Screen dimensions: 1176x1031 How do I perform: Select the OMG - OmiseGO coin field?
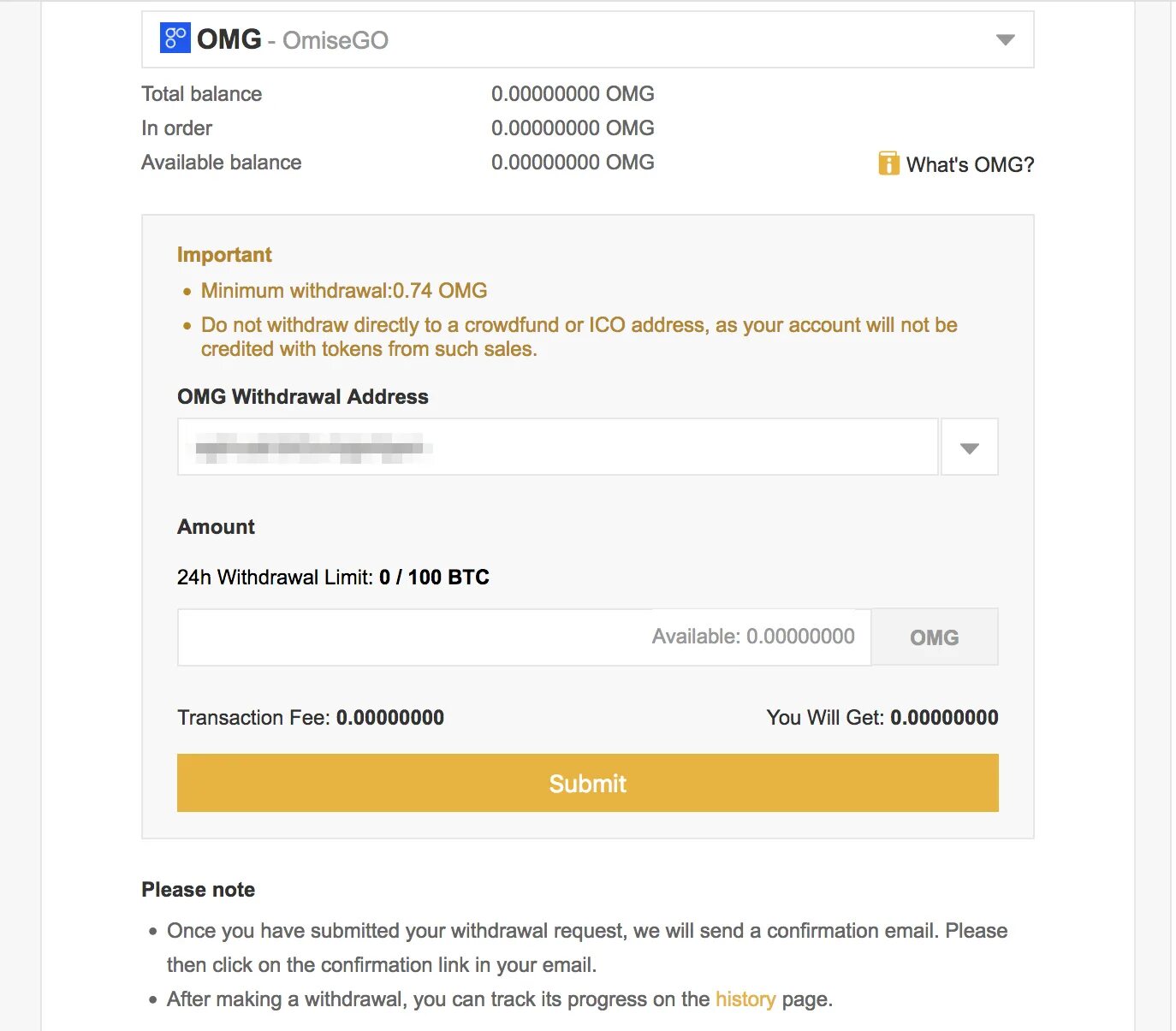pos(587,39)
